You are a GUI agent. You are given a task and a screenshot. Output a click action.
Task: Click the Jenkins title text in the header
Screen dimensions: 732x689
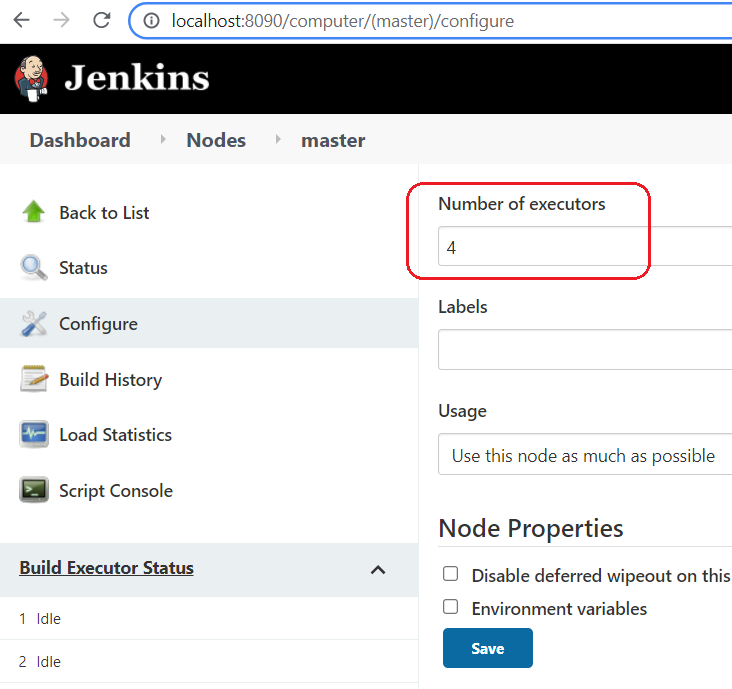pyautogui.click(x=137, y=78)
